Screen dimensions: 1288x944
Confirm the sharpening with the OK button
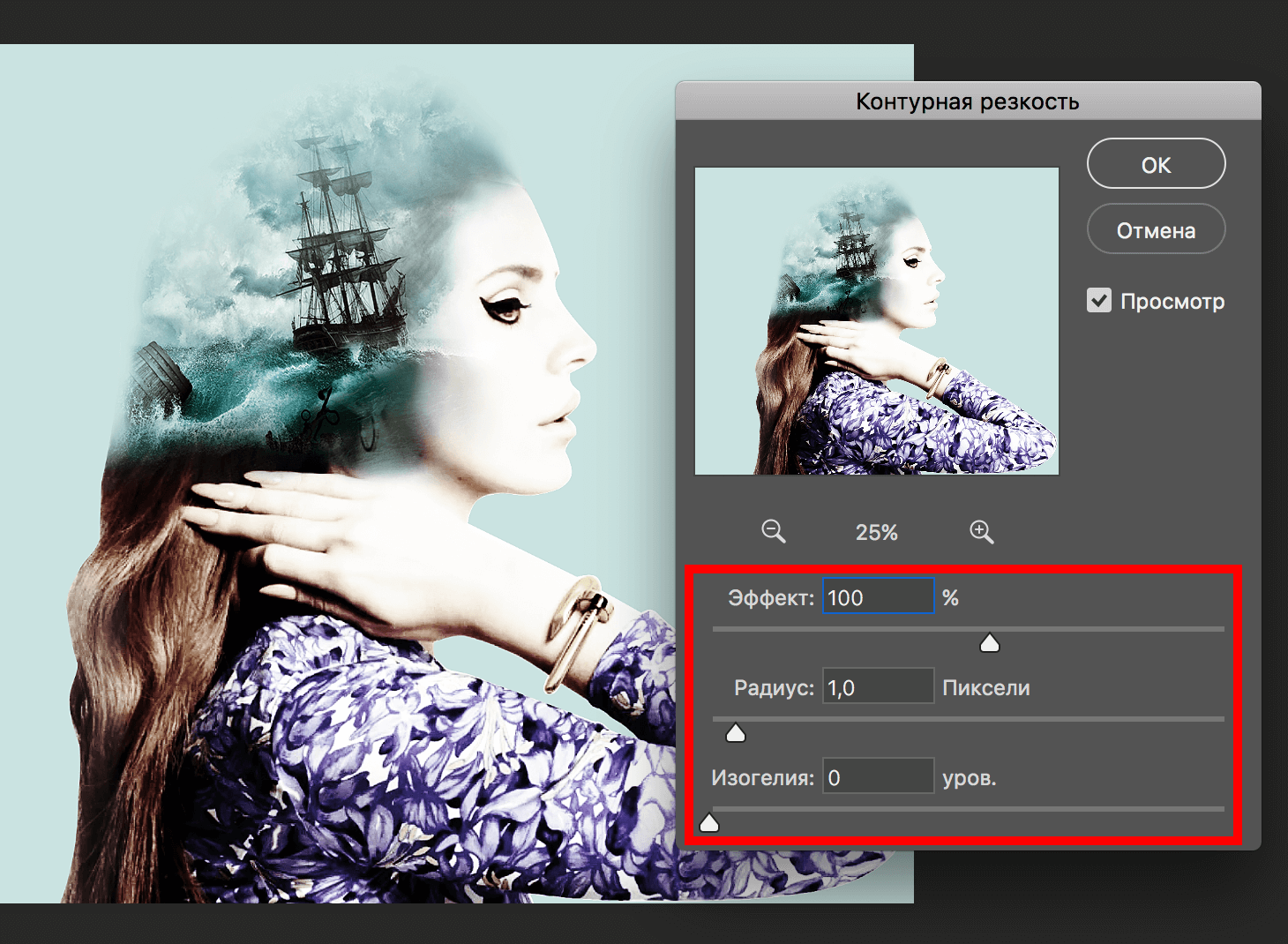point(1156,164)
